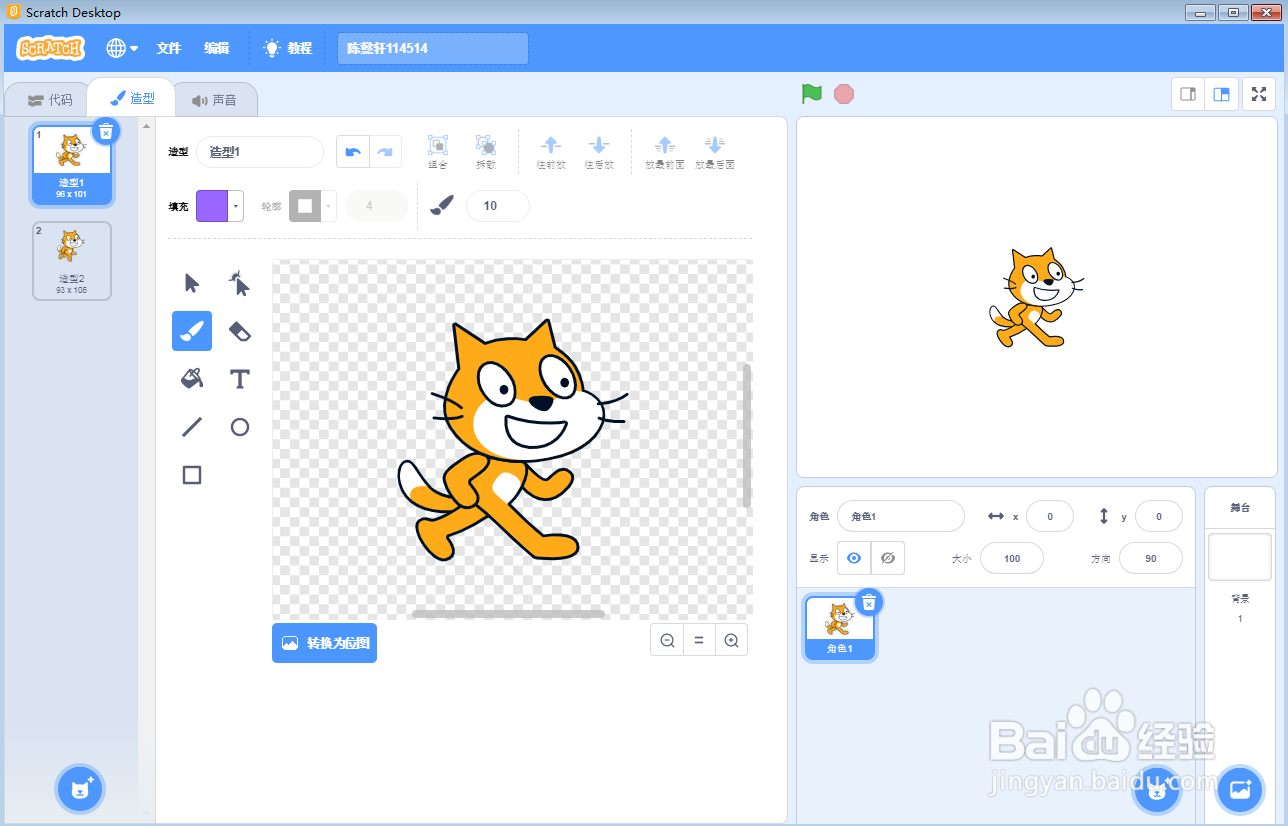Image resolution: width=1288 pixels, height=826 pixels.
Task: Click the sprite name field 角色1
Action: 901,516
